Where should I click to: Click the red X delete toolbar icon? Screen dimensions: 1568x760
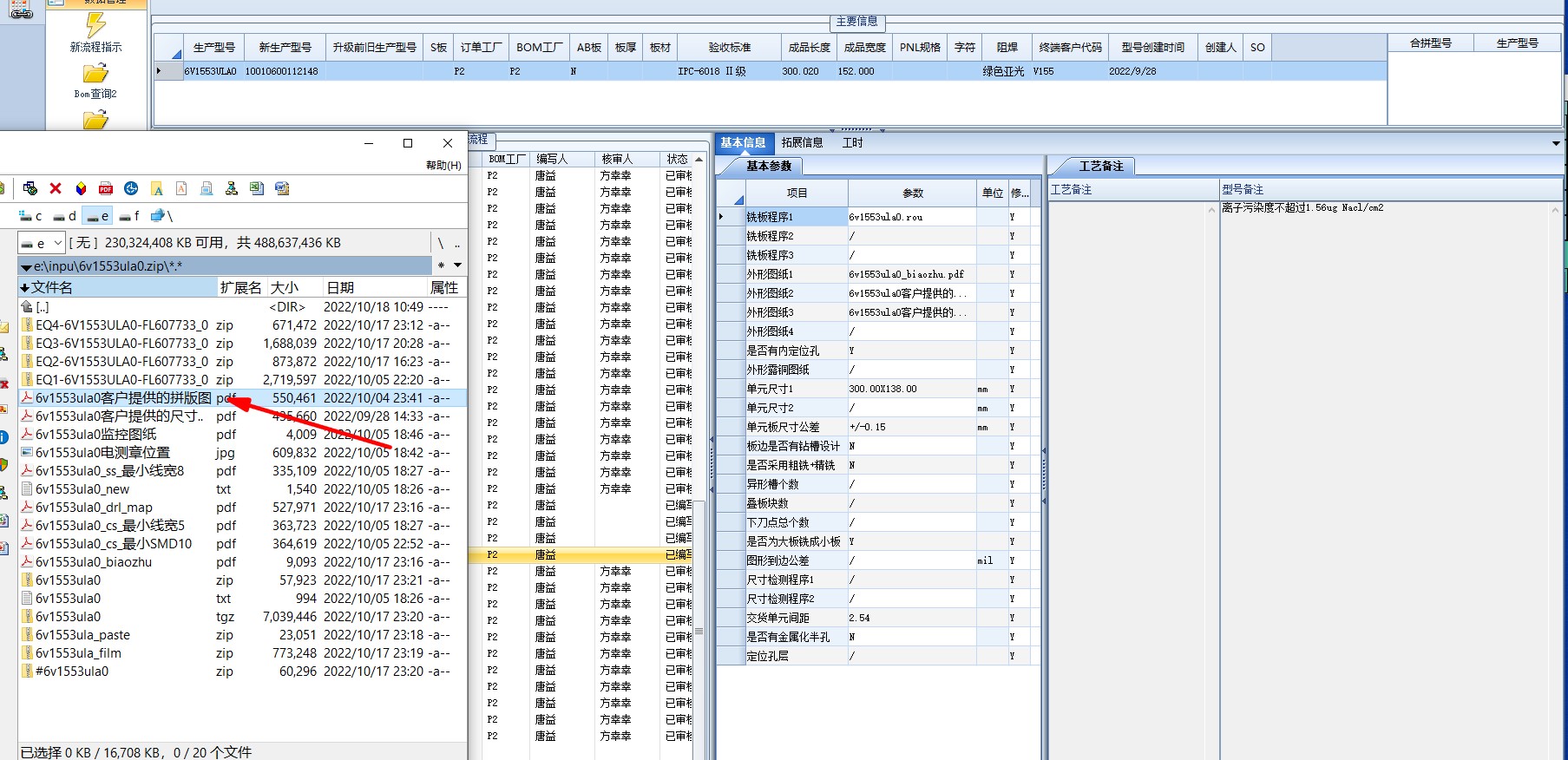tap(56, 188)
